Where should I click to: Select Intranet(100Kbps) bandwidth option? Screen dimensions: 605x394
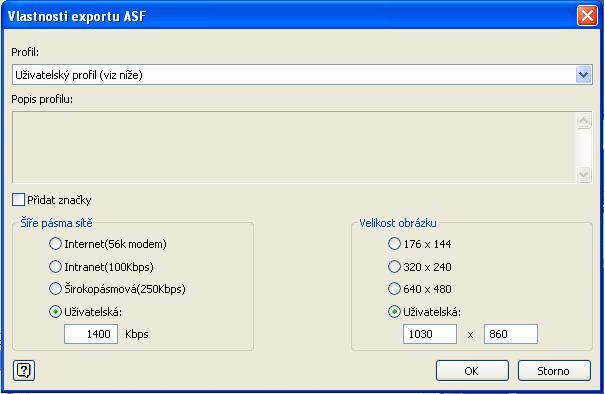click(x=55, y=267)
